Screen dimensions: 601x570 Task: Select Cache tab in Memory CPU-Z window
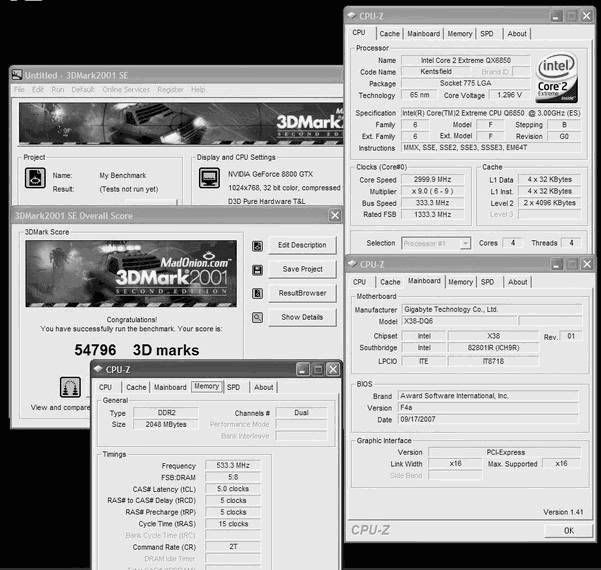pyautogui.click(x=136, y=388)
